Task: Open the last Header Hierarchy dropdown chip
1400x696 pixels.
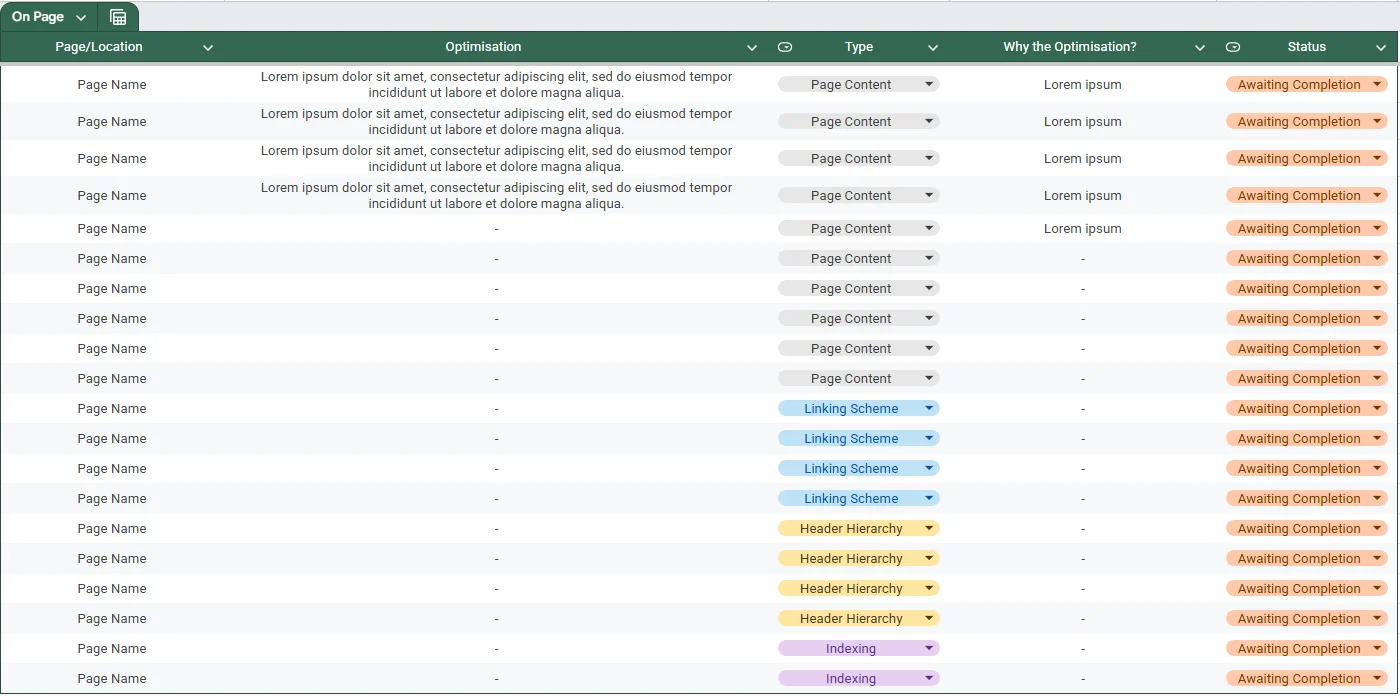Action: [x=858, y=619]
